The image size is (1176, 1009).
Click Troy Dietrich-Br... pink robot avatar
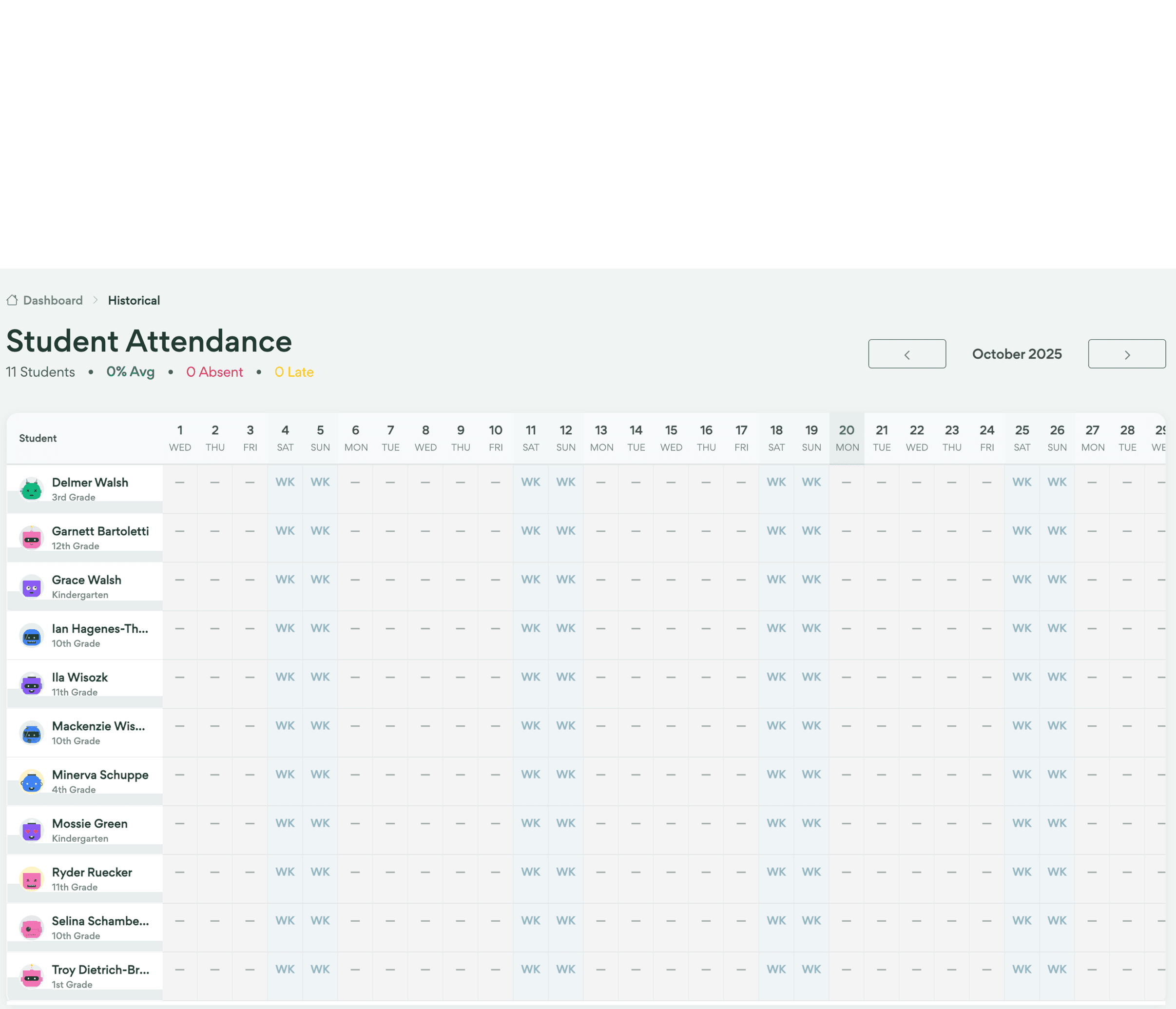point(32,977)
